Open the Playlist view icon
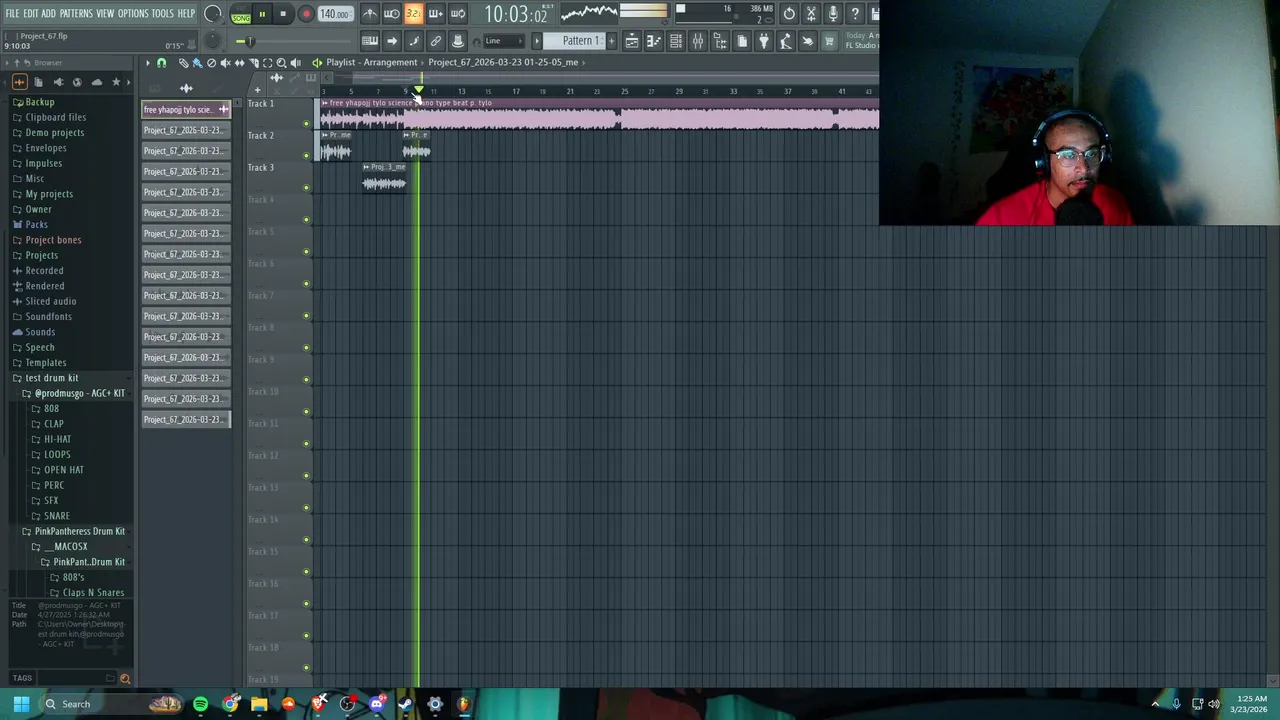The height and width of the screenshot is (720, 1280). (x=631, y=41)
